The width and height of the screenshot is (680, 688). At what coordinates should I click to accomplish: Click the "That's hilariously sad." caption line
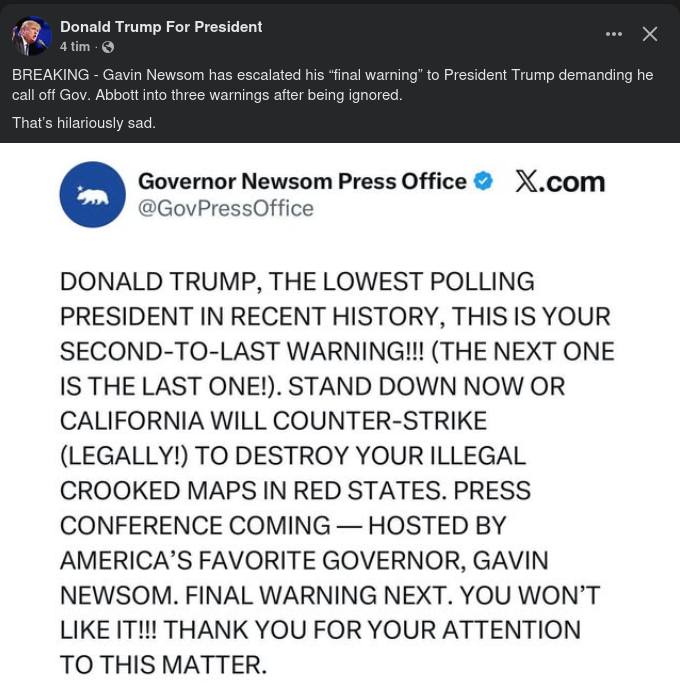pyautogui.click(x=84, y=123)
